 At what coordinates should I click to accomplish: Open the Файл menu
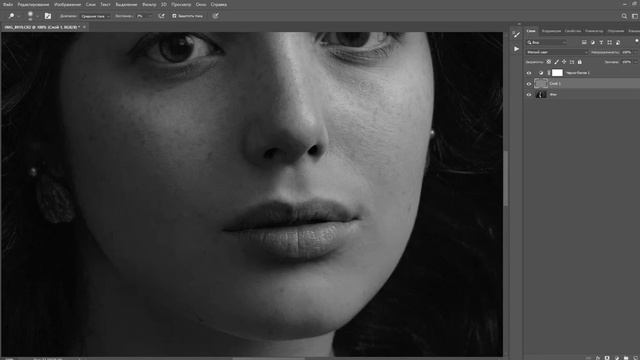[8, 4]
